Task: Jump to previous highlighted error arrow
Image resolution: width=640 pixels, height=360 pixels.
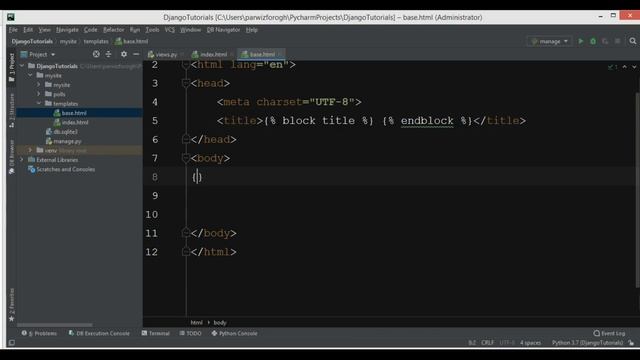Action: pyautogui.click(x=624, y=67)
